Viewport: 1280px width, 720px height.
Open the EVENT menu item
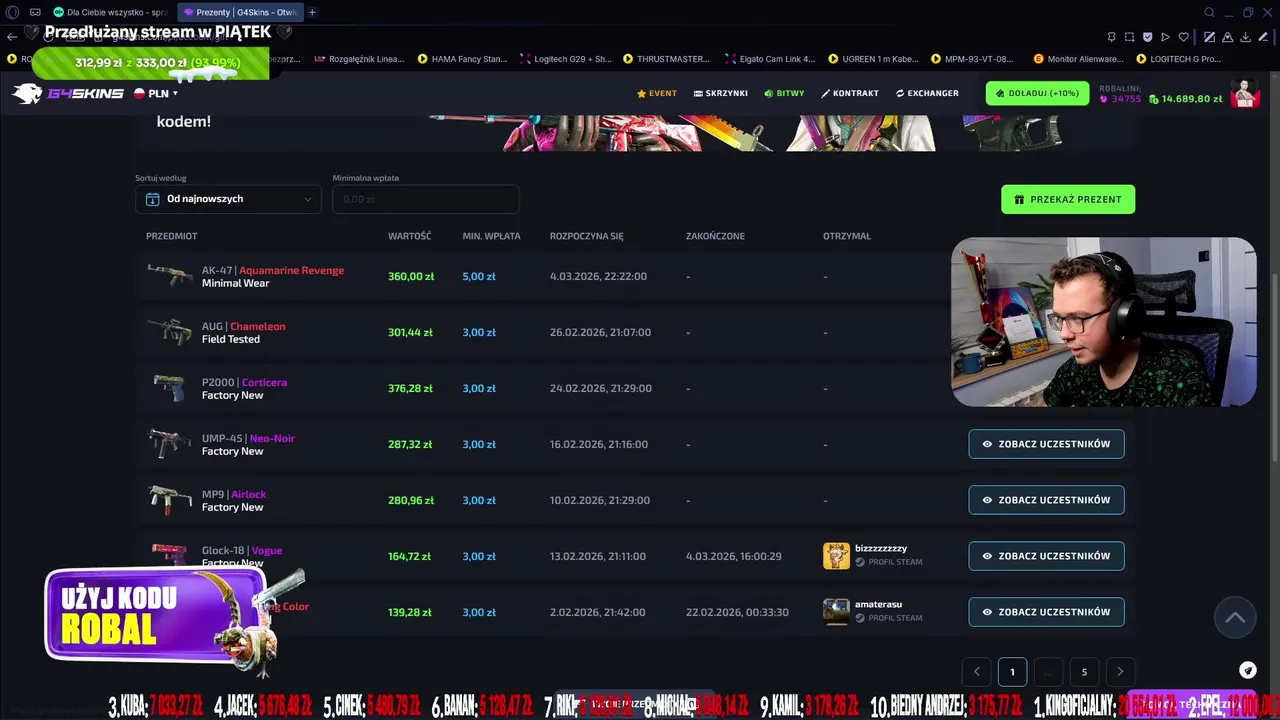tap(657, 93)
